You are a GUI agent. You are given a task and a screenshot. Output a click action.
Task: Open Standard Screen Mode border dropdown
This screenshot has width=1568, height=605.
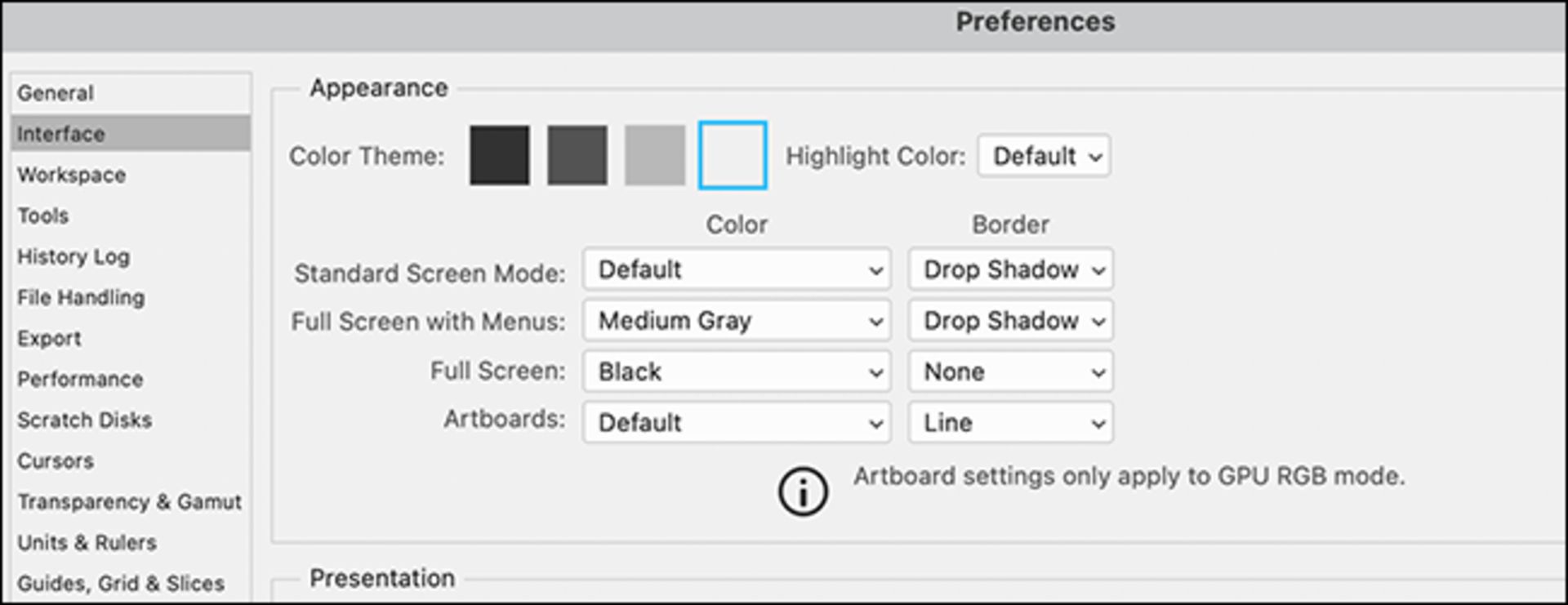coord(1010,269)
